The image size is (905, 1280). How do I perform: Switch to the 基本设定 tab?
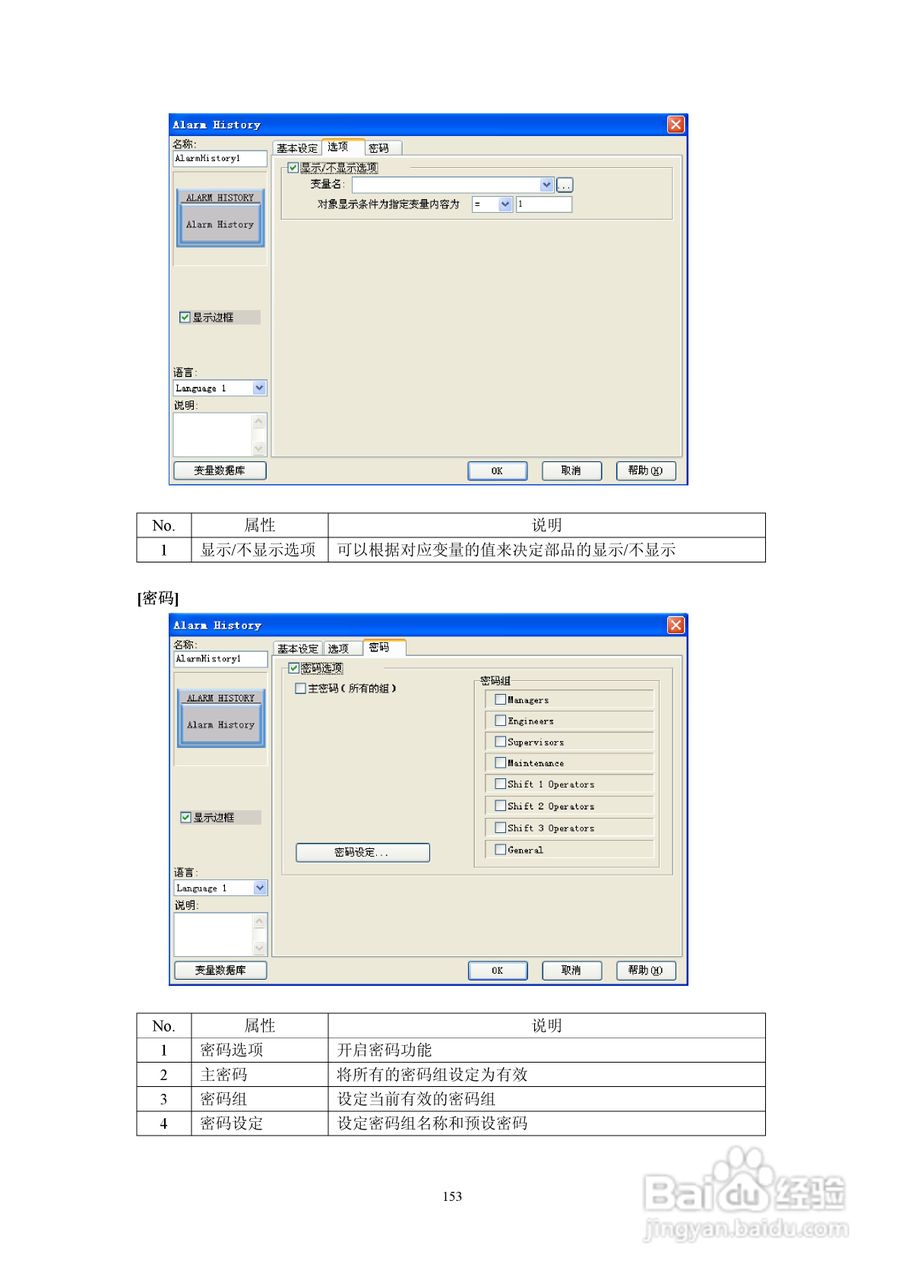(297, 145)
